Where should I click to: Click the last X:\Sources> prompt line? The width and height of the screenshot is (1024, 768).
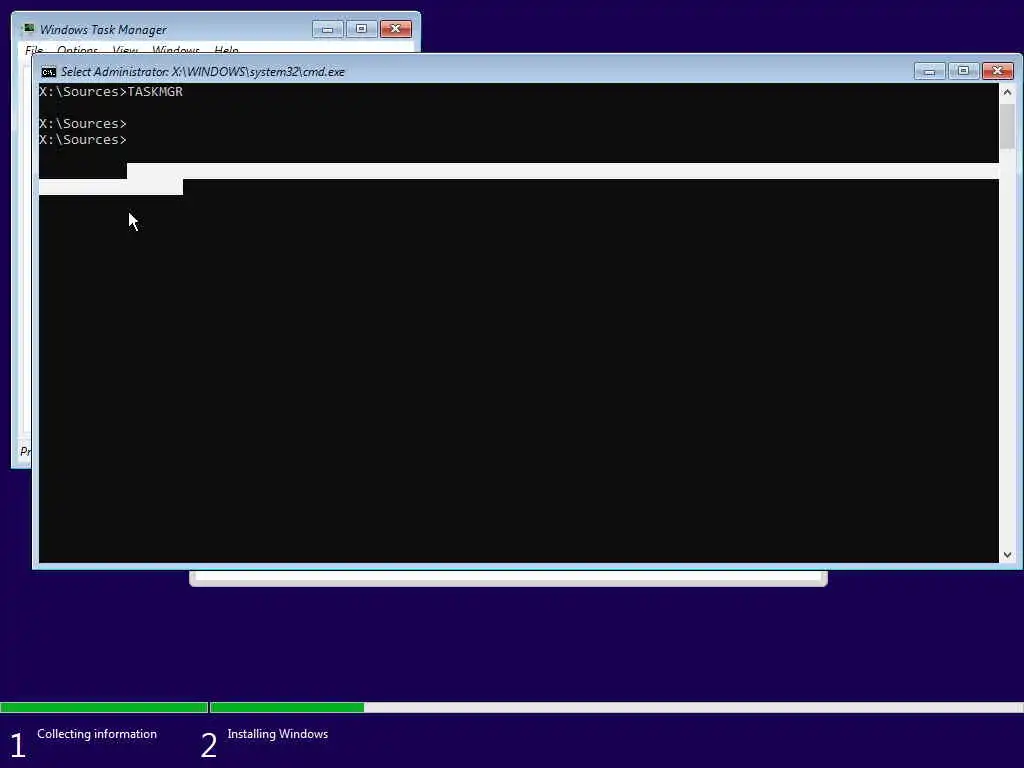(x=83, y=140)
